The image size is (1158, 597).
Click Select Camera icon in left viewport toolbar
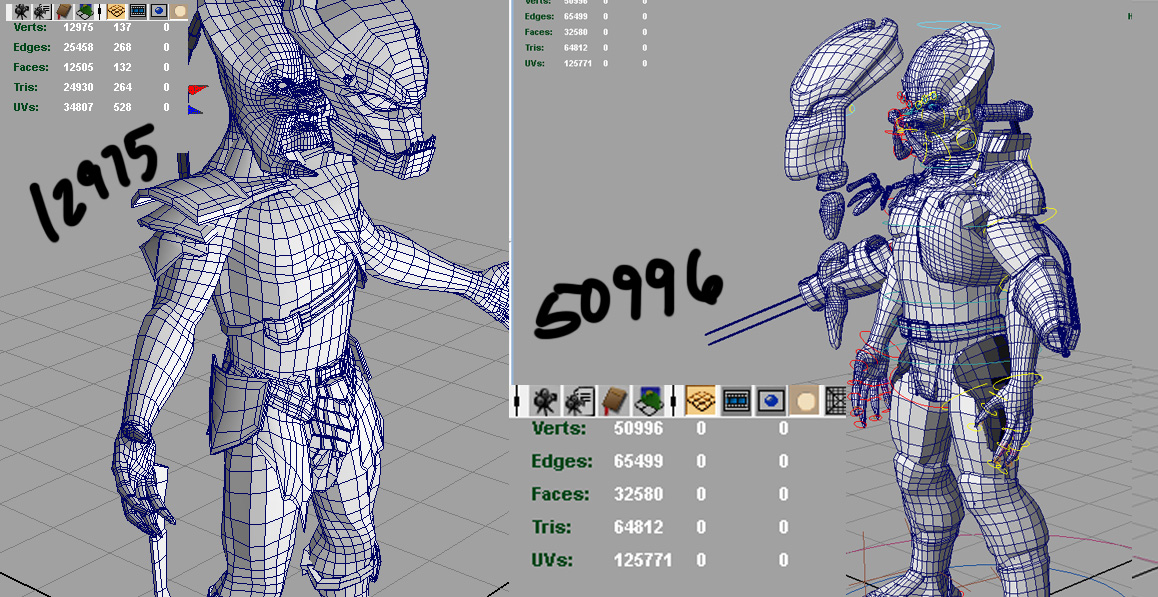click(21, 12)
